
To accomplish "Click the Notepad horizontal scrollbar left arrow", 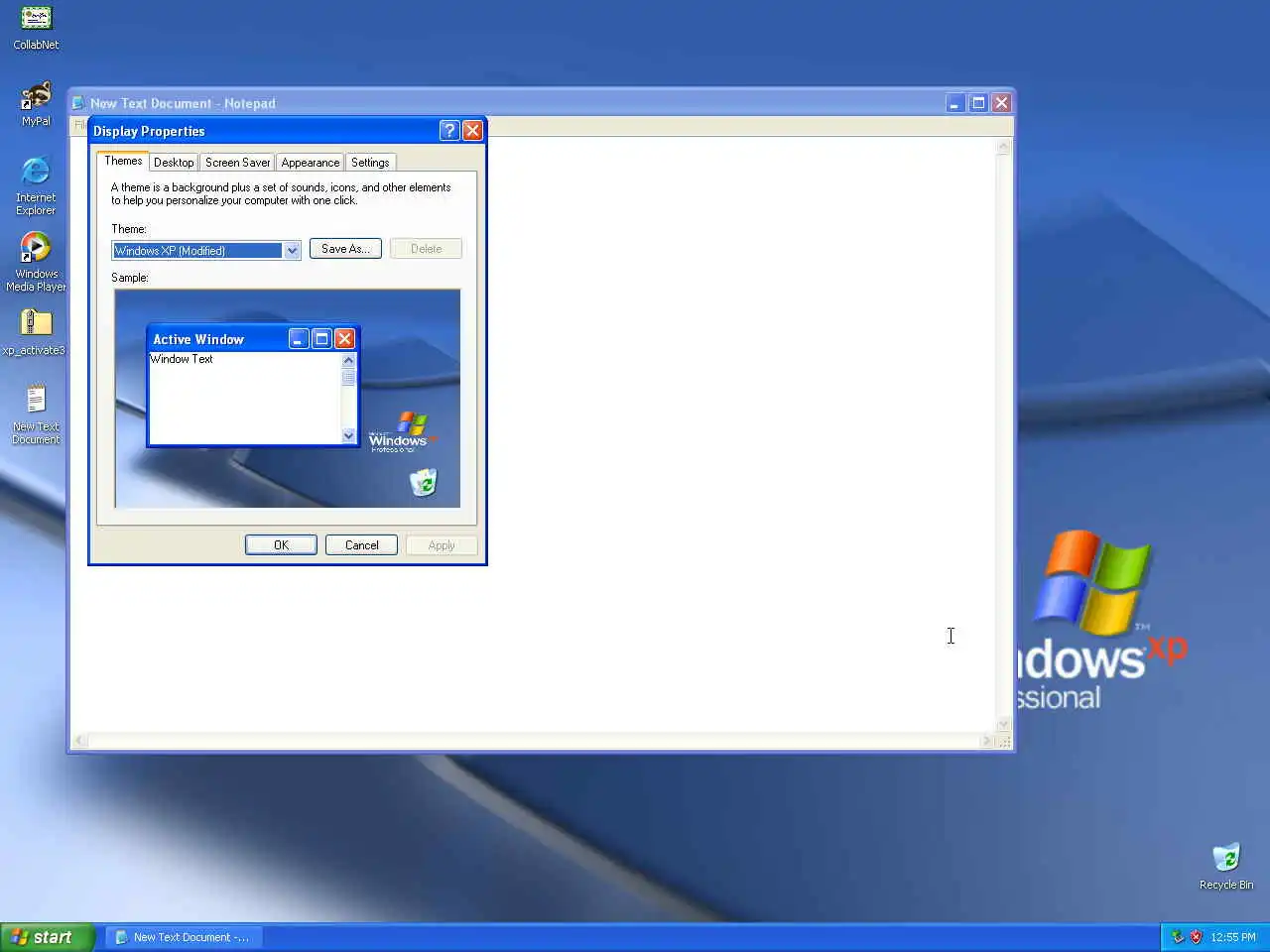I will tap(80, 741).
